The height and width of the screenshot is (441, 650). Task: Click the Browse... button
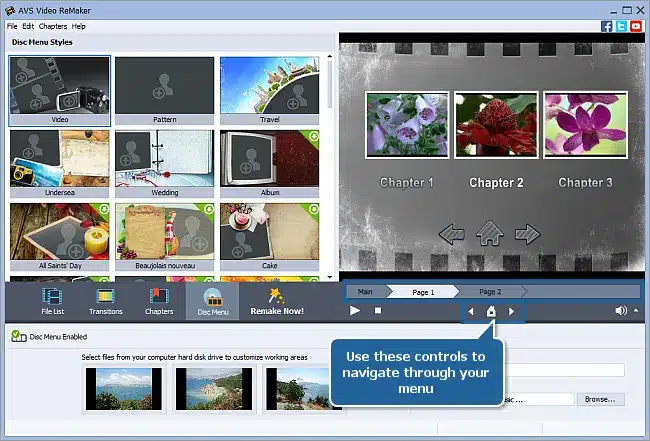(600, 399)
